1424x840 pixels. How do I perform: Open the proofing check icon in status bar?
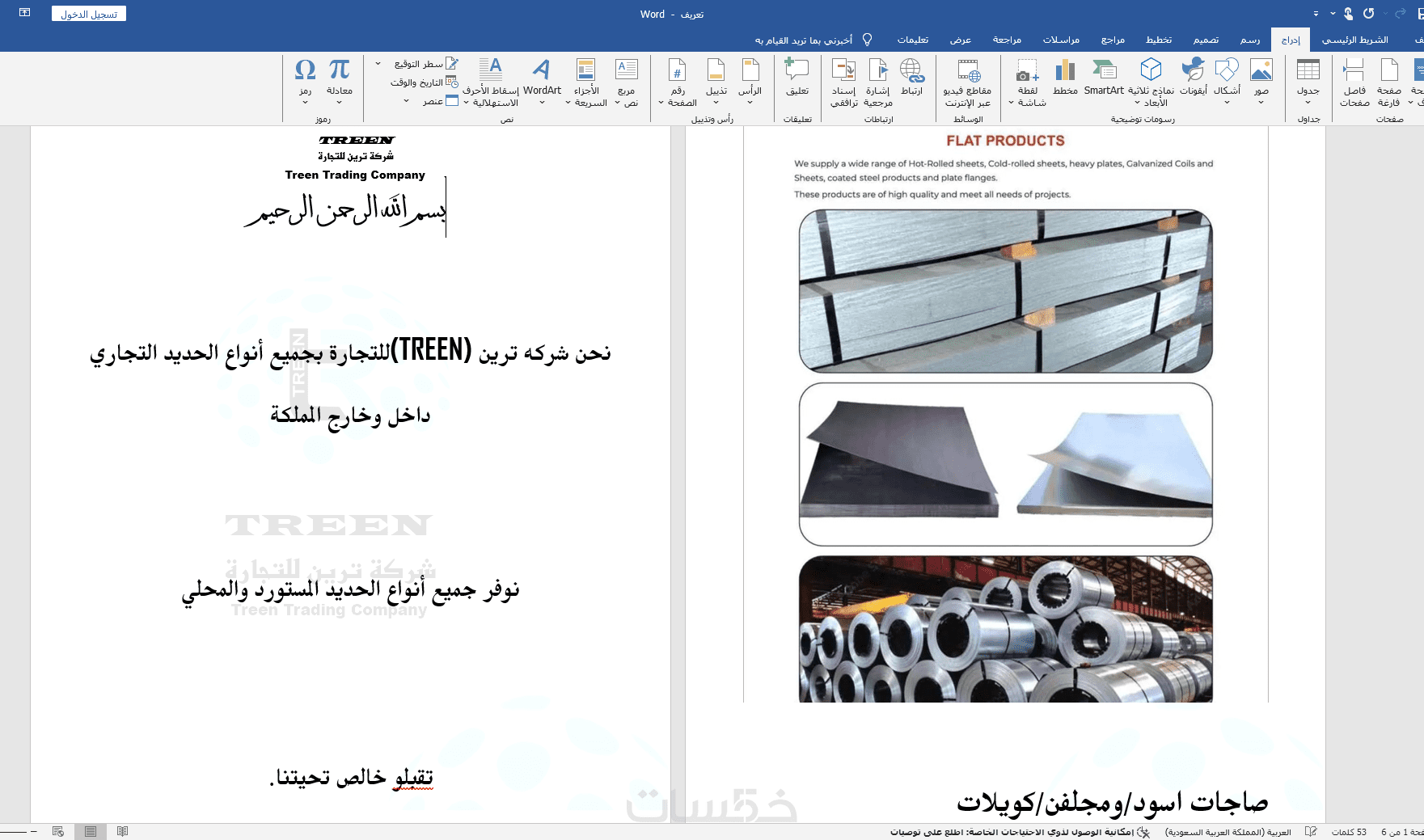[x=1311, y=832]
